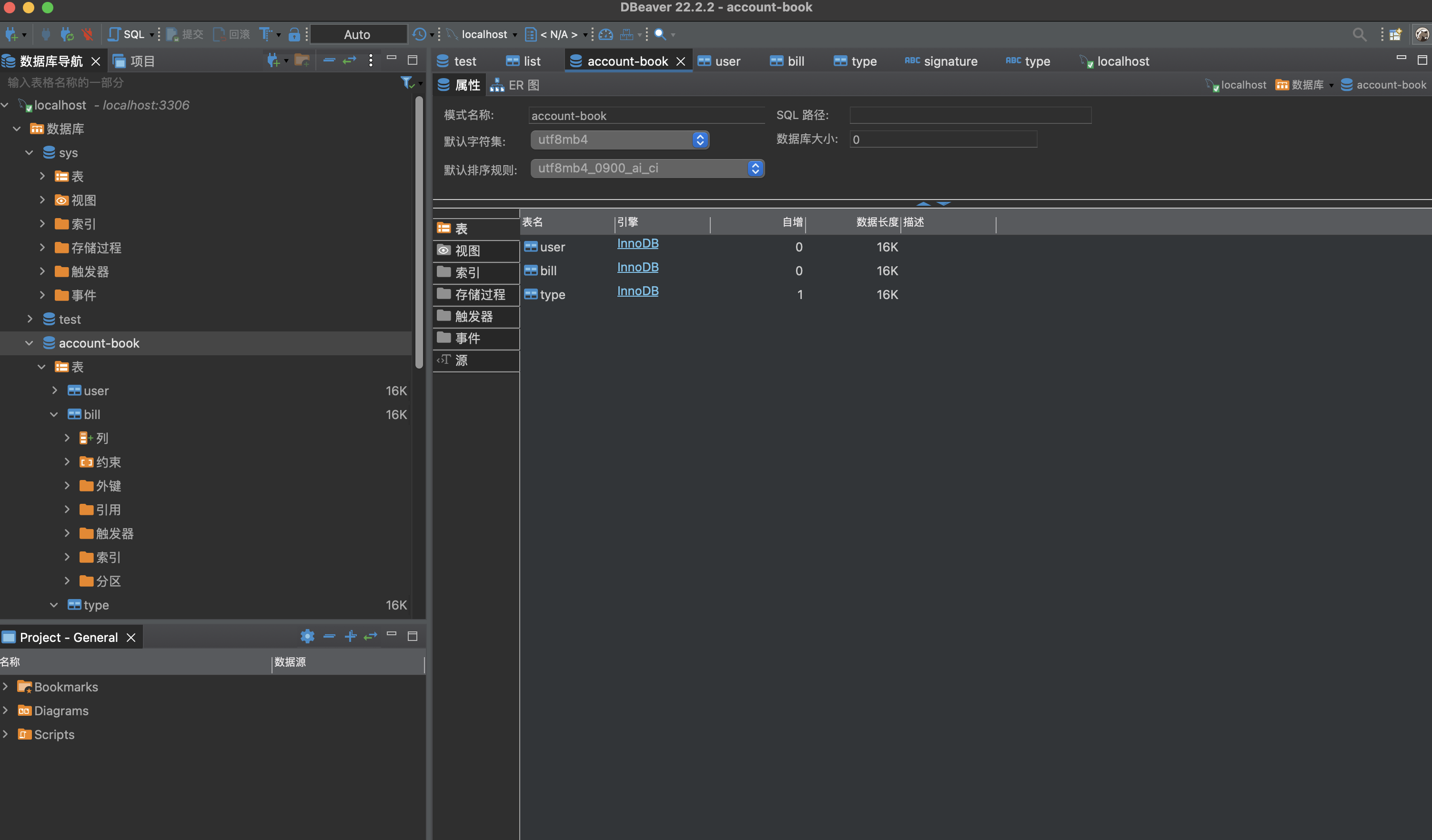Open the dashboard gauge icon
The height and width of the screenshot is (840, 1432).
coord(606,35)
